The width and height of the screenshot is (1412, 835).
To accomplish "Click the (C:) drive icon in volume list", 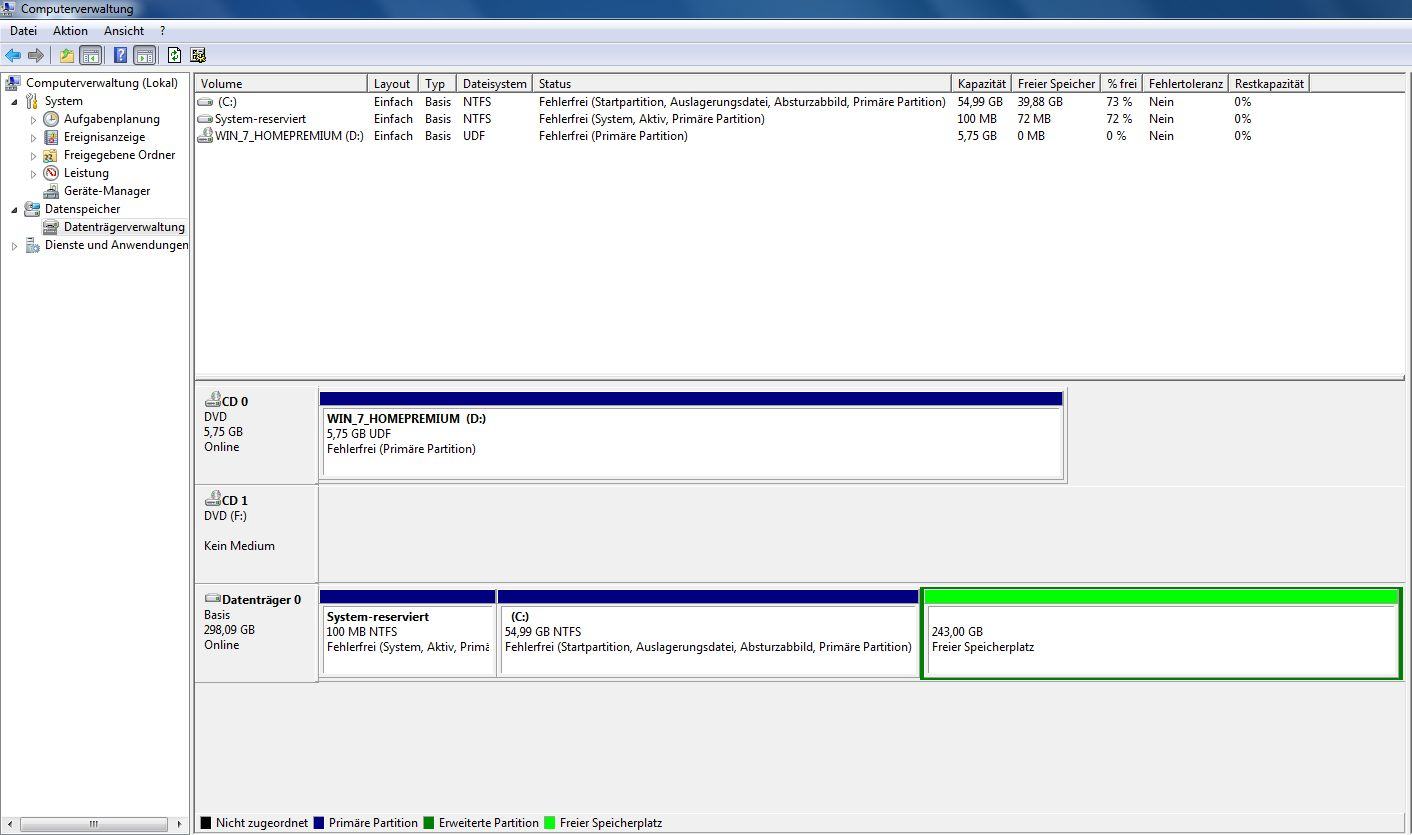I will [x=205, y=102].
